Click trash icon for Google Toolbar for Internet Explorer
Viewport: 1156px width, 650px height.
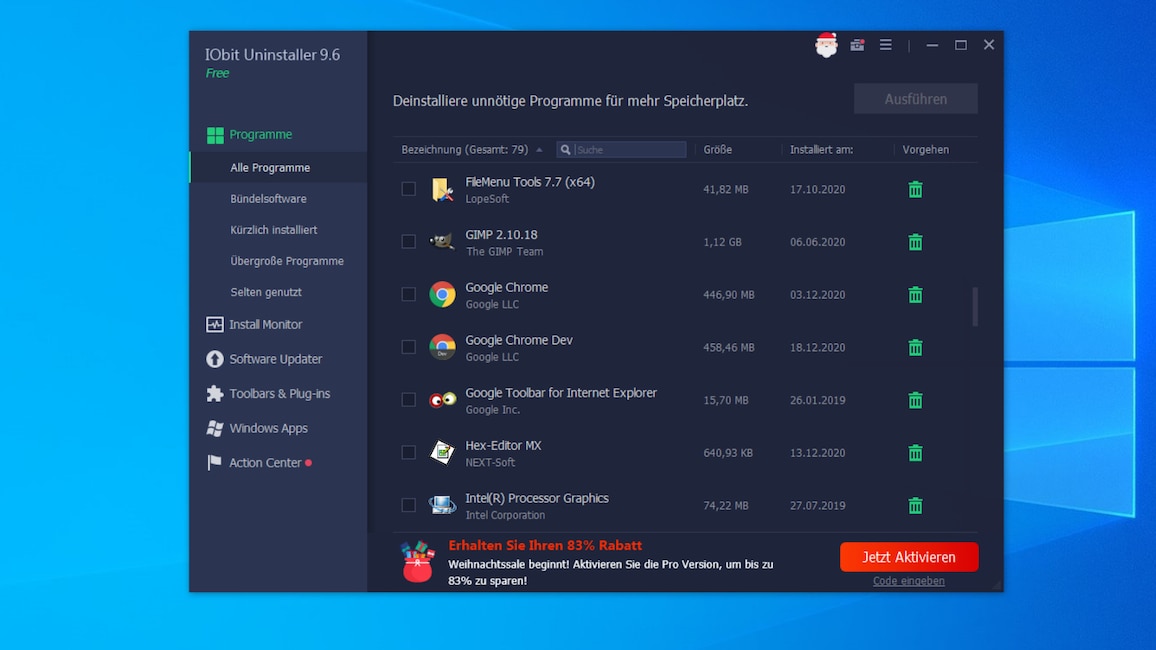915,400
